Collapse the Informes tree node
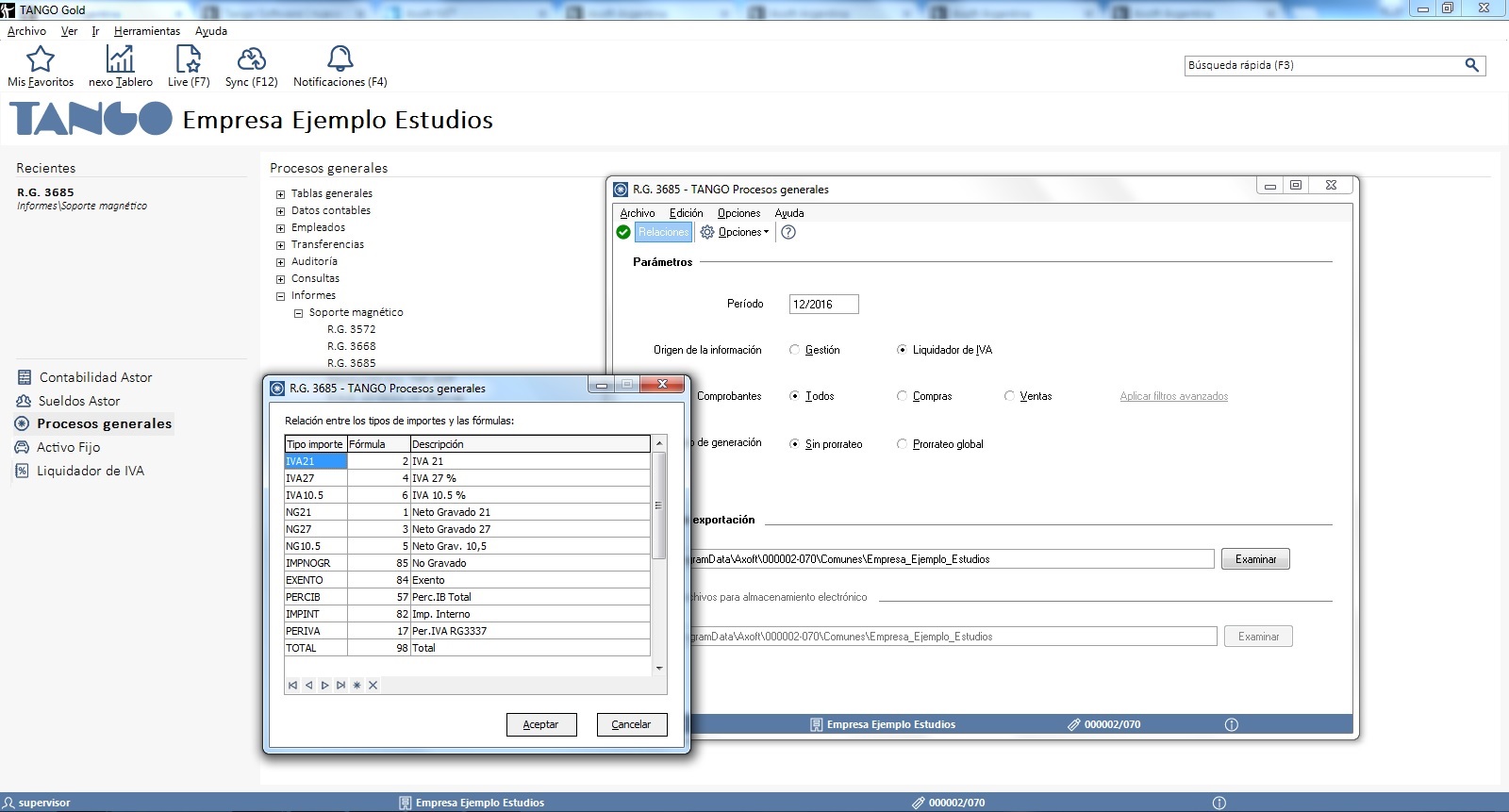 [280, 296]
